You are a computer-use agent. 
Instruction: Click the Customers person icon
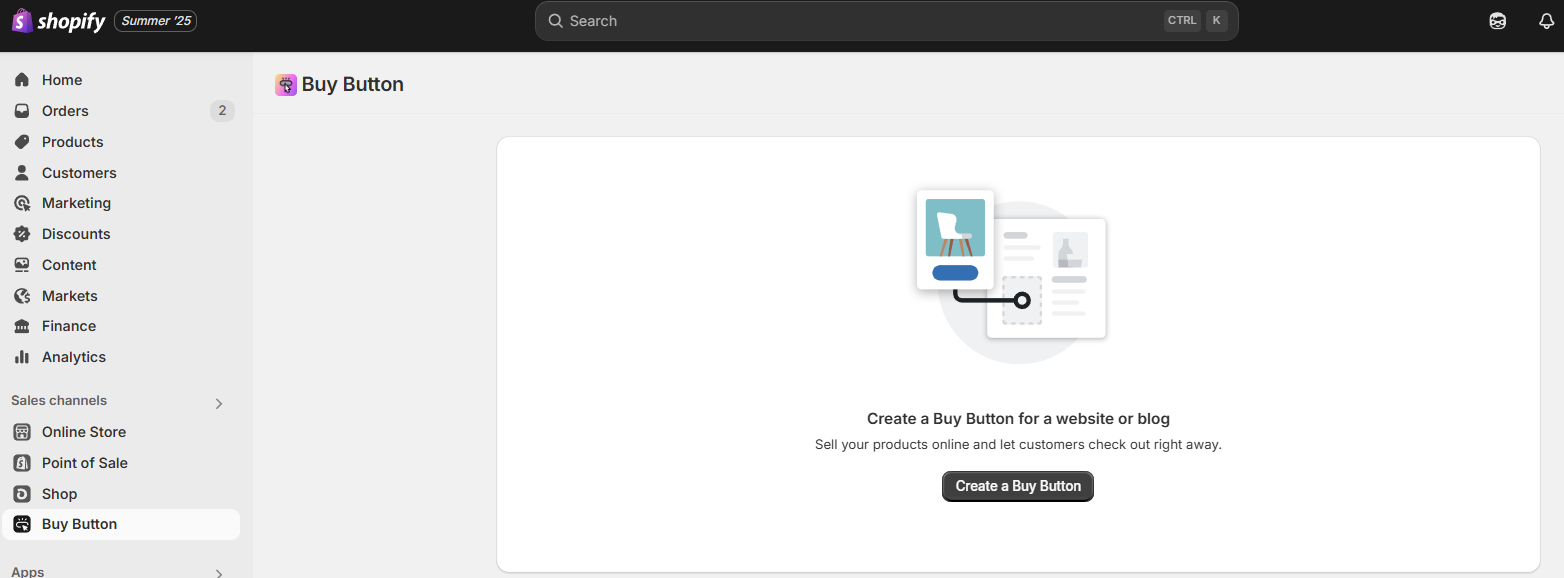[22, 173]
